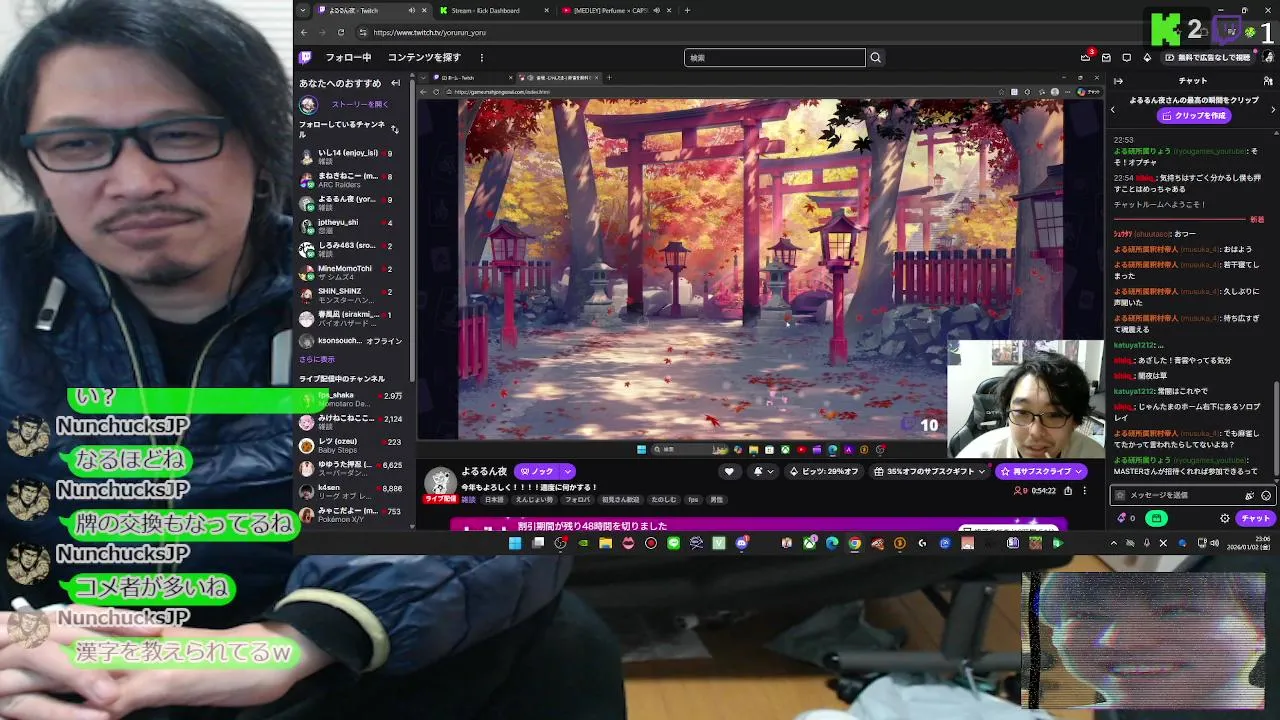Open the コンテンツを探す navigation item
1280x720 pixels.
point(424,58)
